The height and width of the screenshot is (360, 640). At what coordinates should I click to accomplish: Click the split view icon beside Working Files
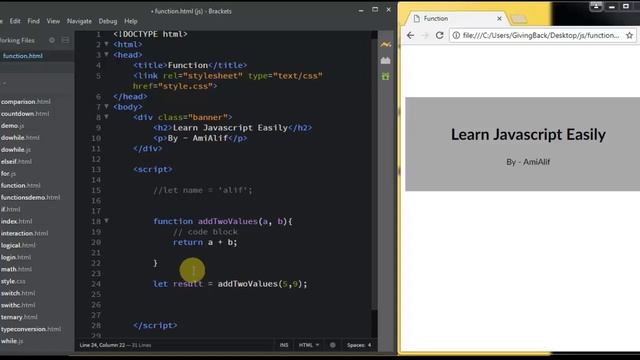click(65, 40)
